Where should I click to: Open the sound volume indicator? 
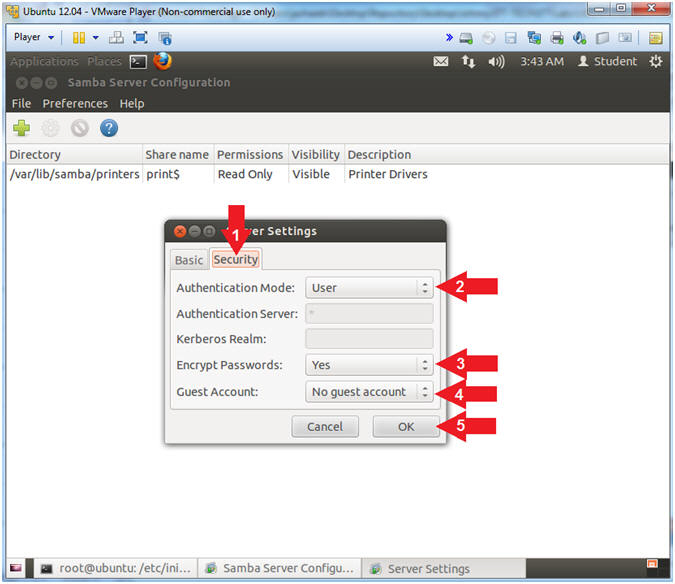click(x=496, y=62)
